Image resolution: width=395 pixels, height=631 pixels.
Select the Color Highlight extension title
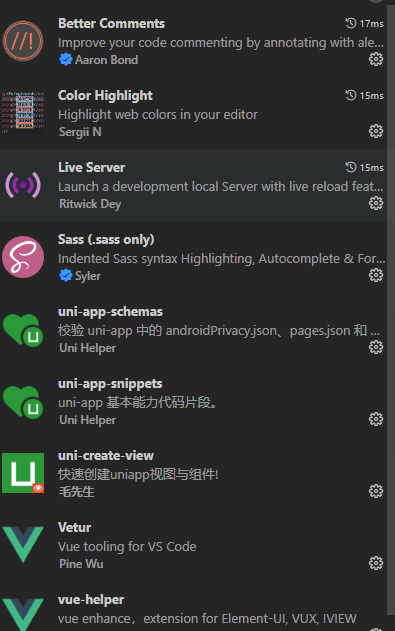click(105, 95)
